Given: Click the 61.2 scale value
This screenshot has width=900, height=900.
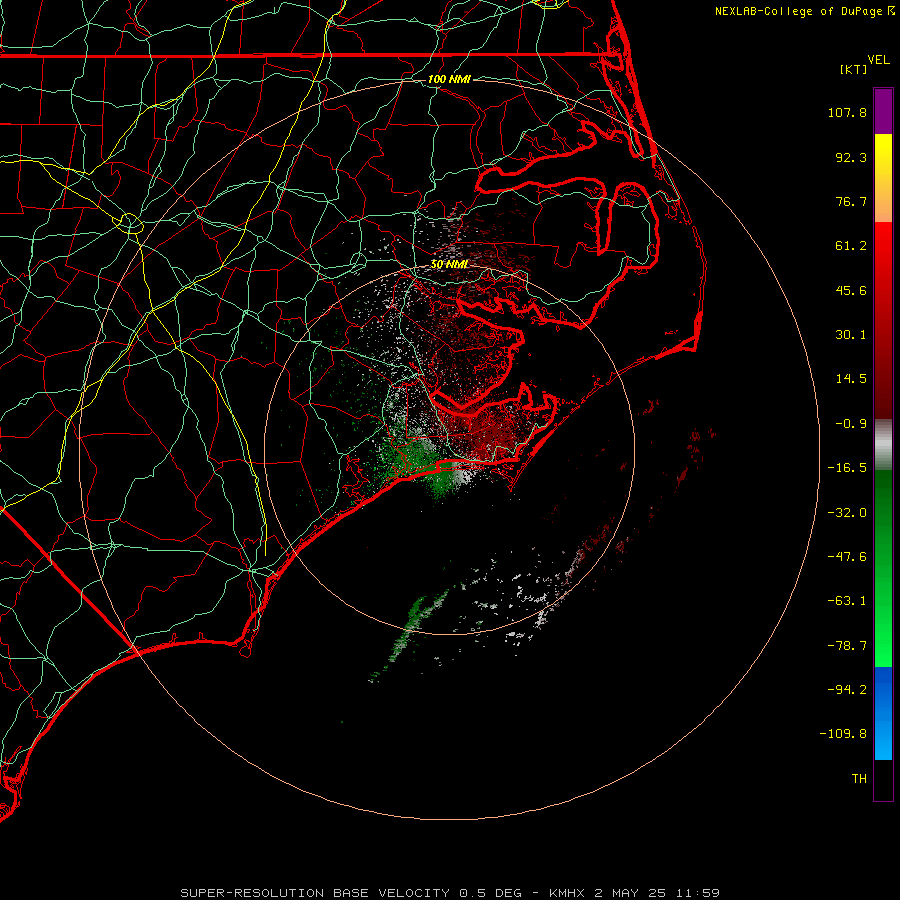Looking at the screenshot, I should [x=851, y=246].
